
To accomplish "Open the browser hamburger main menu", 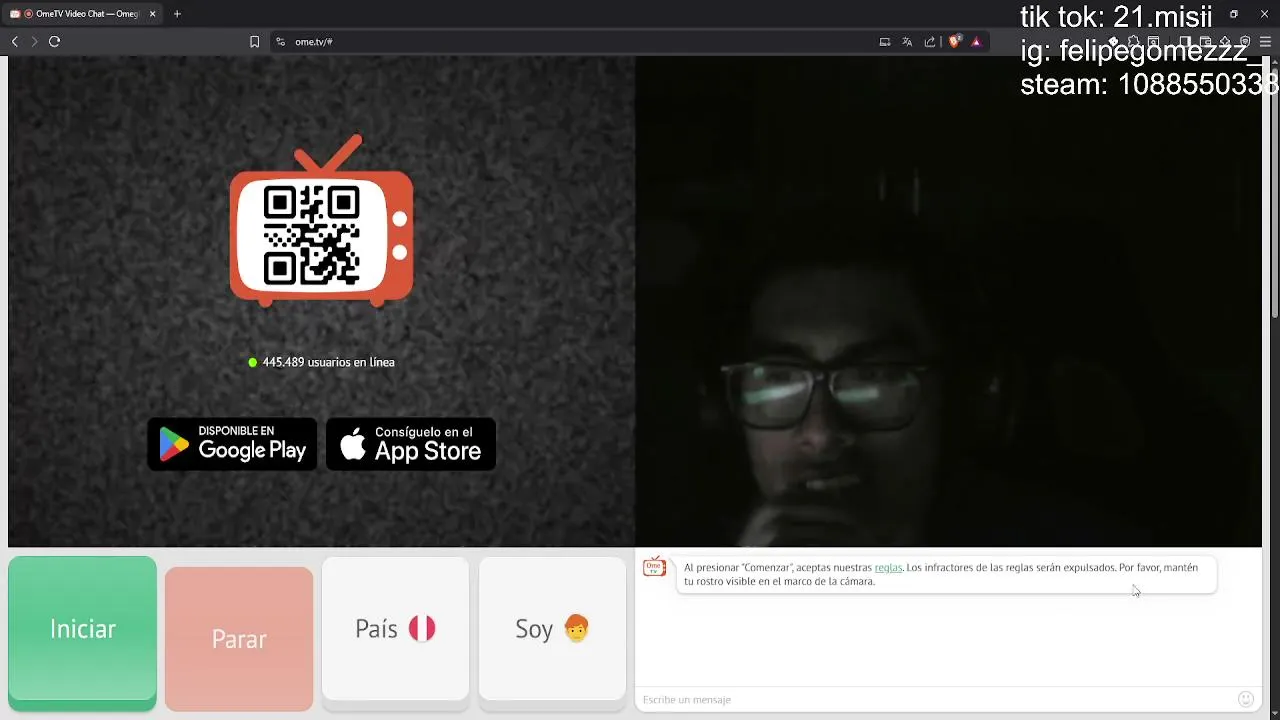I will pyautogui.click(x=1265, y=42).
